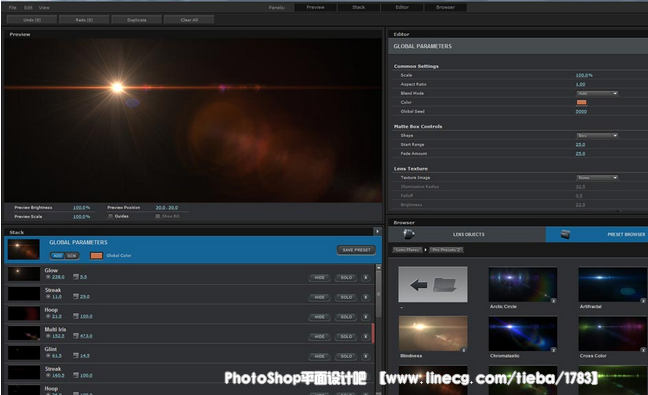Open the Matte Box Shape dropdown
This screenshot has width=648, height=395.
point(597,136)
